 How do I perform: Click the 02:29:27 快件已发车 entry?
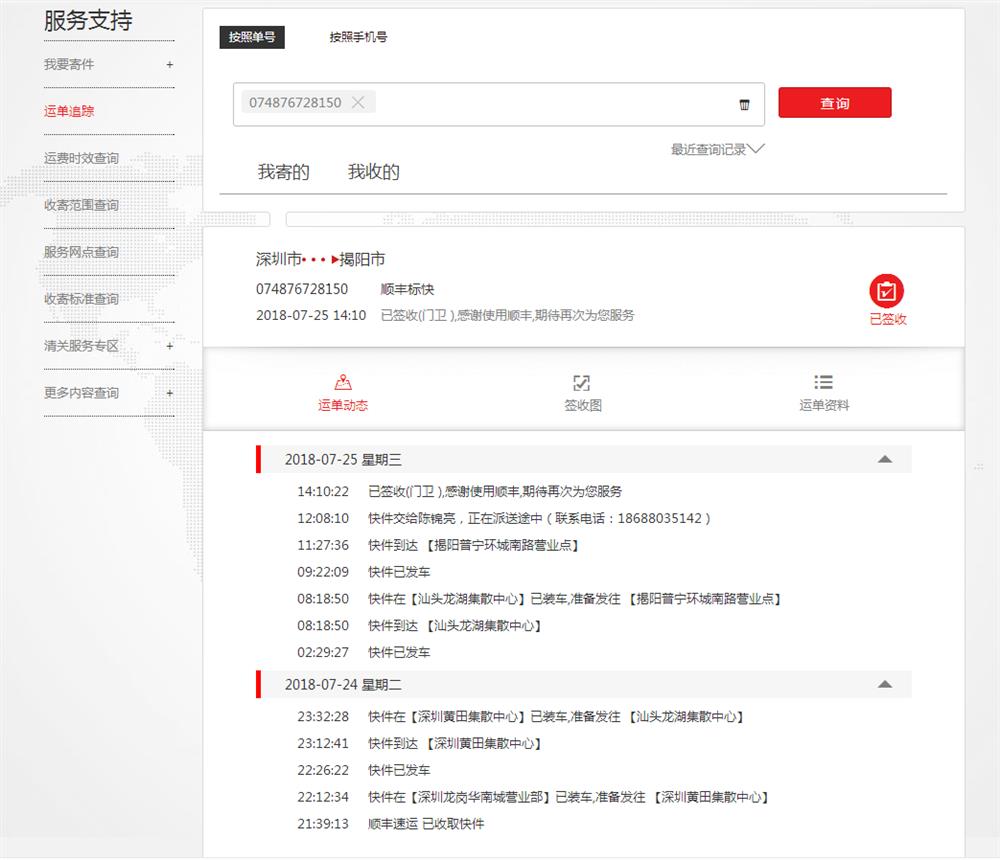pos(364,652)
